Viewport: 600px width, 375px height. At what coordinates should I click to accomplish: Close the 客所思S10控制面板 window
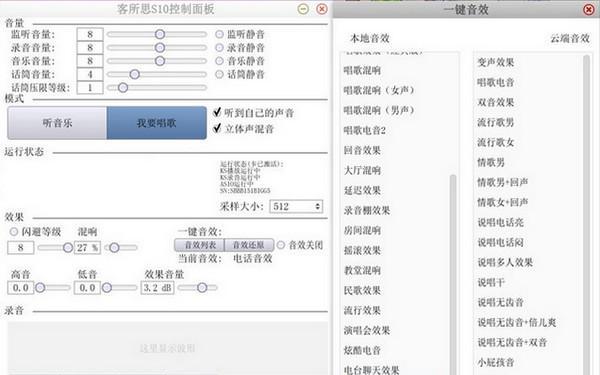[x=322, y=9]
